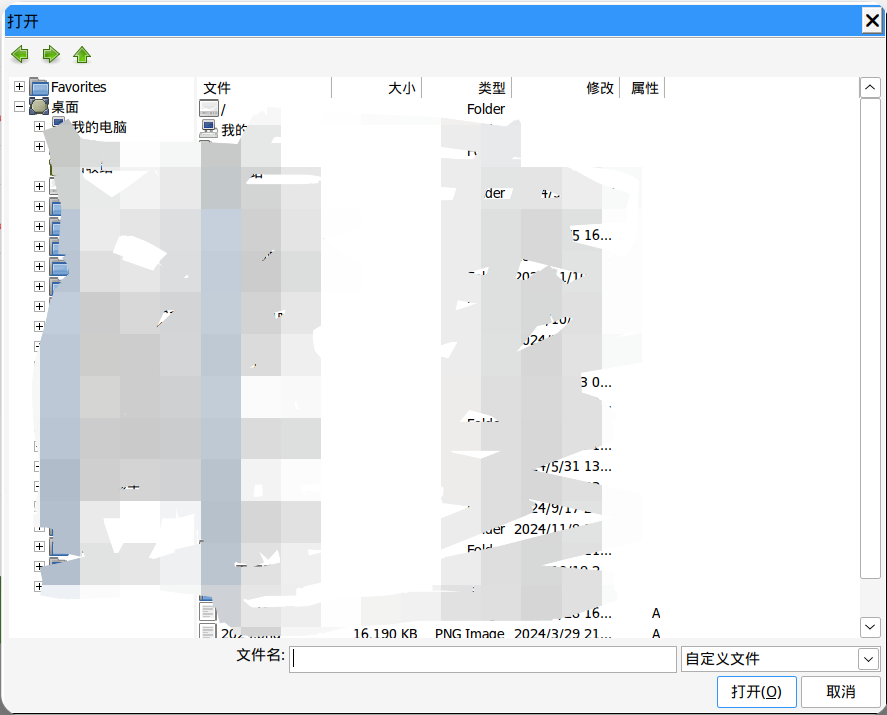Sort by the 类型 column header
Screen dimensions: 887x715
pyautogui.click(x=467, y=88)
